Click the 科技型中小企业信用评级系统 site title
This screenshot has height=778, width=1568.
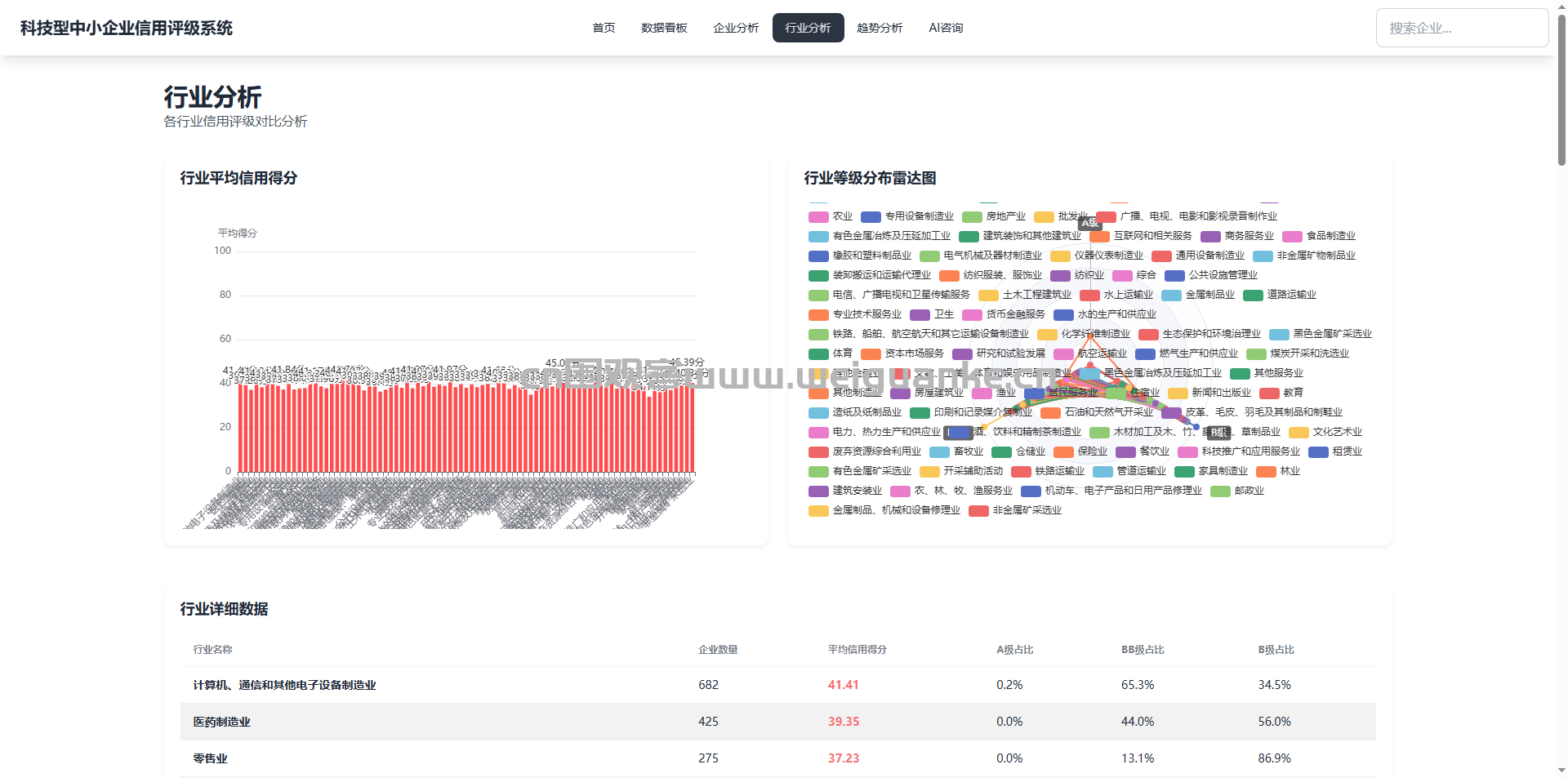coord(127,28)
